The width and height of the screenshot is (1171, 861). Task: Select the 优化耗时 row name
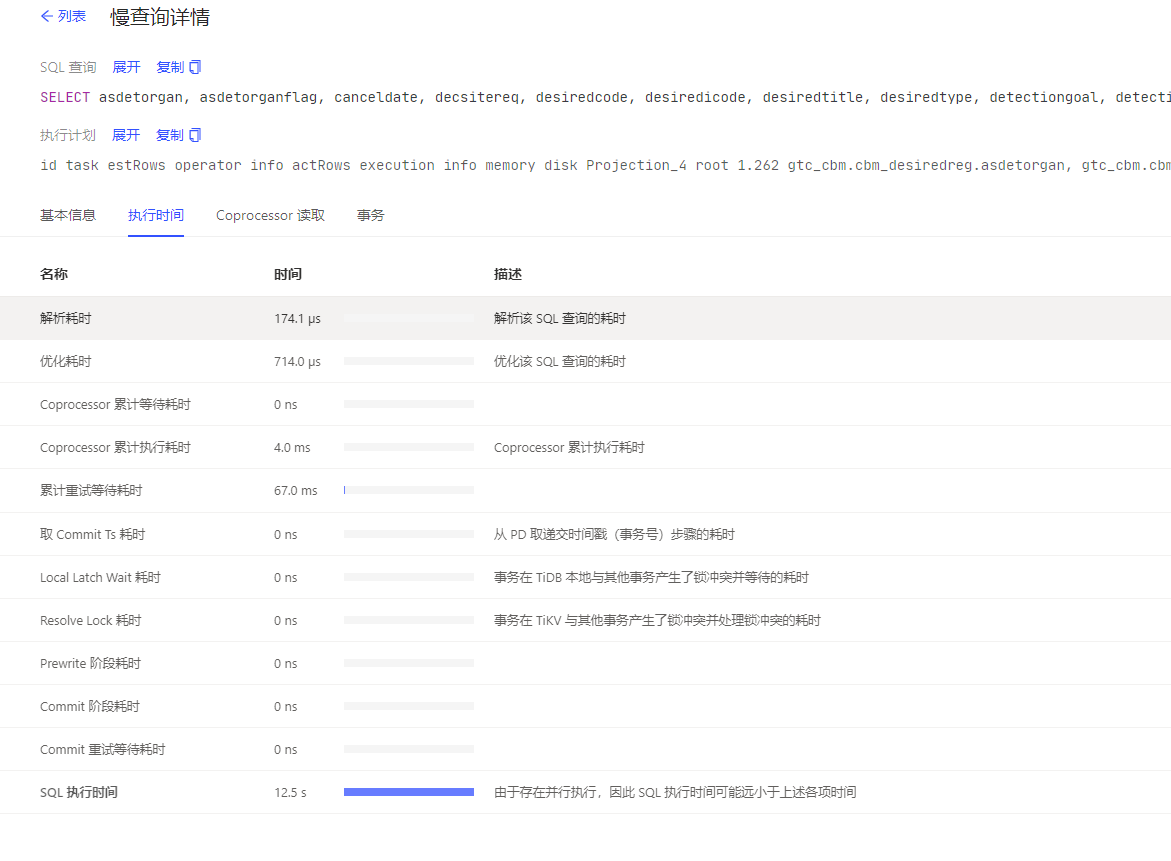pyautogui.click(x=66, y=361)
